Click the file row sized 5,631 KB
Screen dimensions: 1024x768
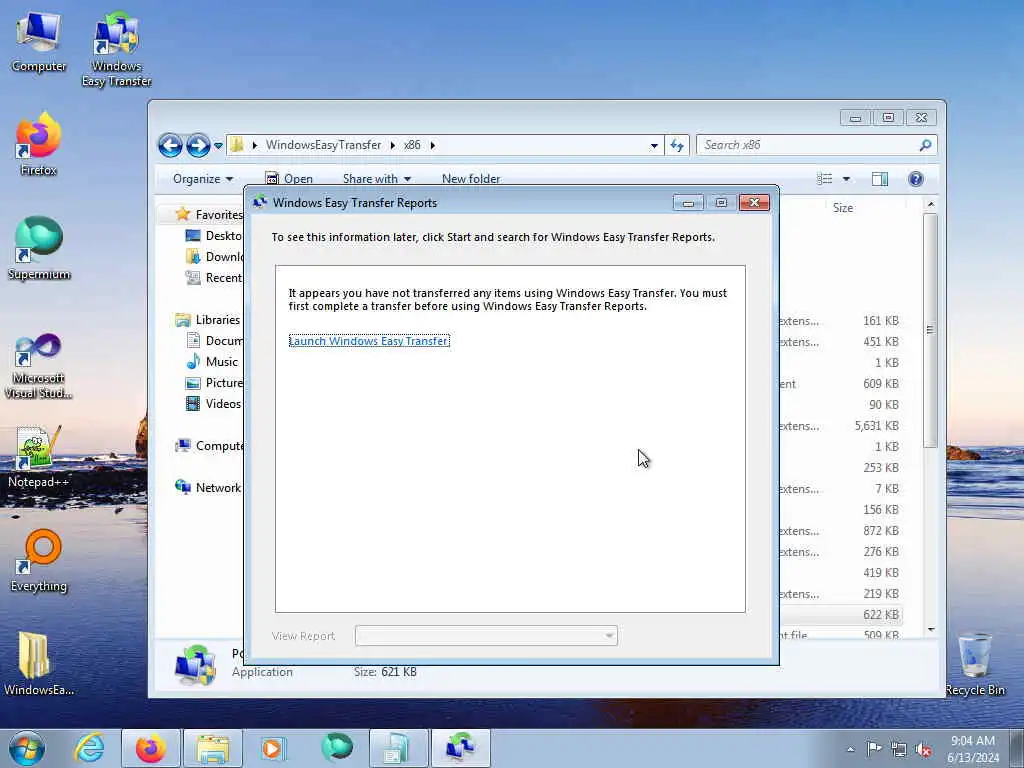841,426
